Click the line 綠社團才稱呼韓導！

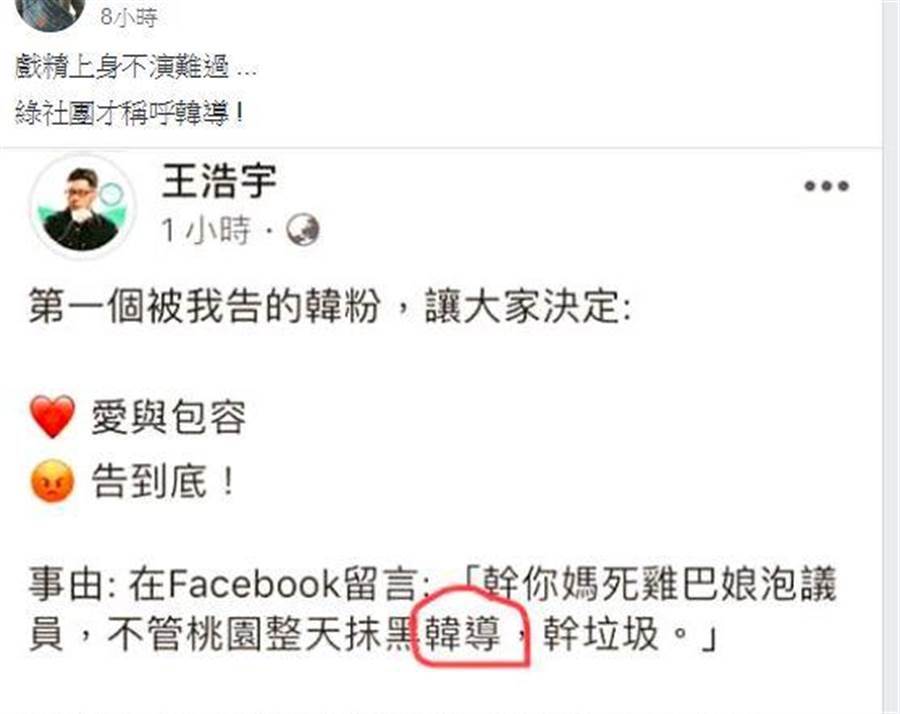click(x=130, y=112)
